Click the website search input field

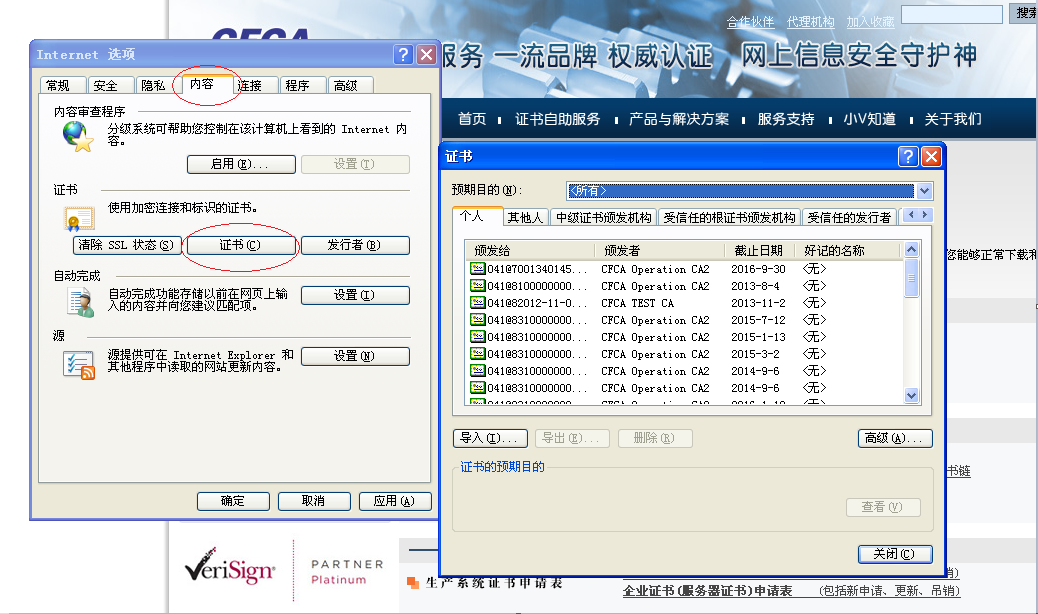pos(951,14)
